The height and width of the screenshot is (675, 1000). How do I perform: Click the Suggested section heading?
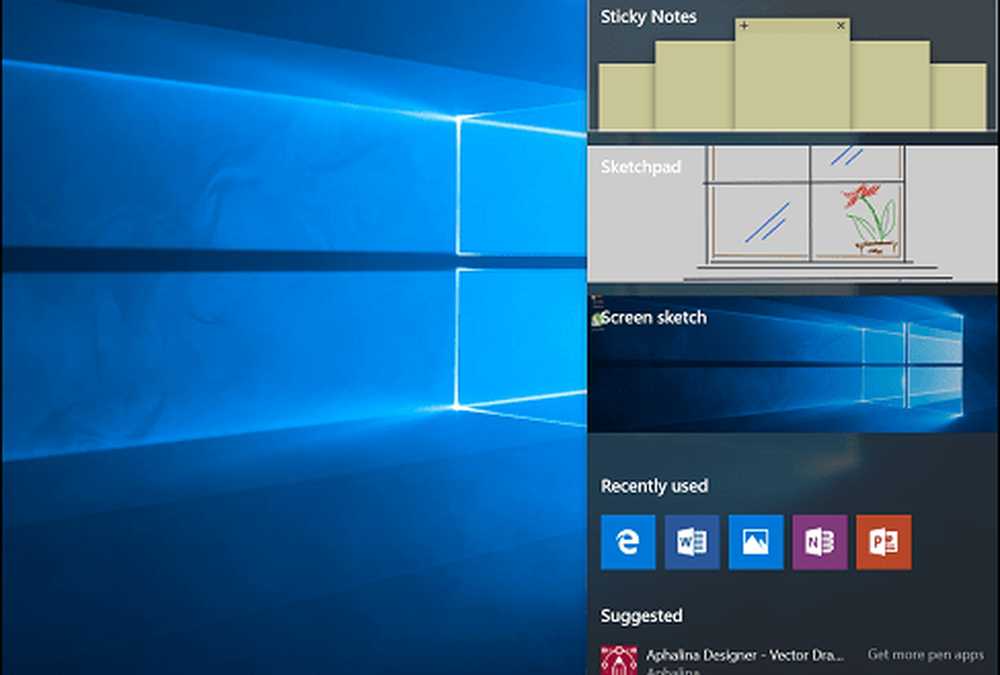pos(641,616)
